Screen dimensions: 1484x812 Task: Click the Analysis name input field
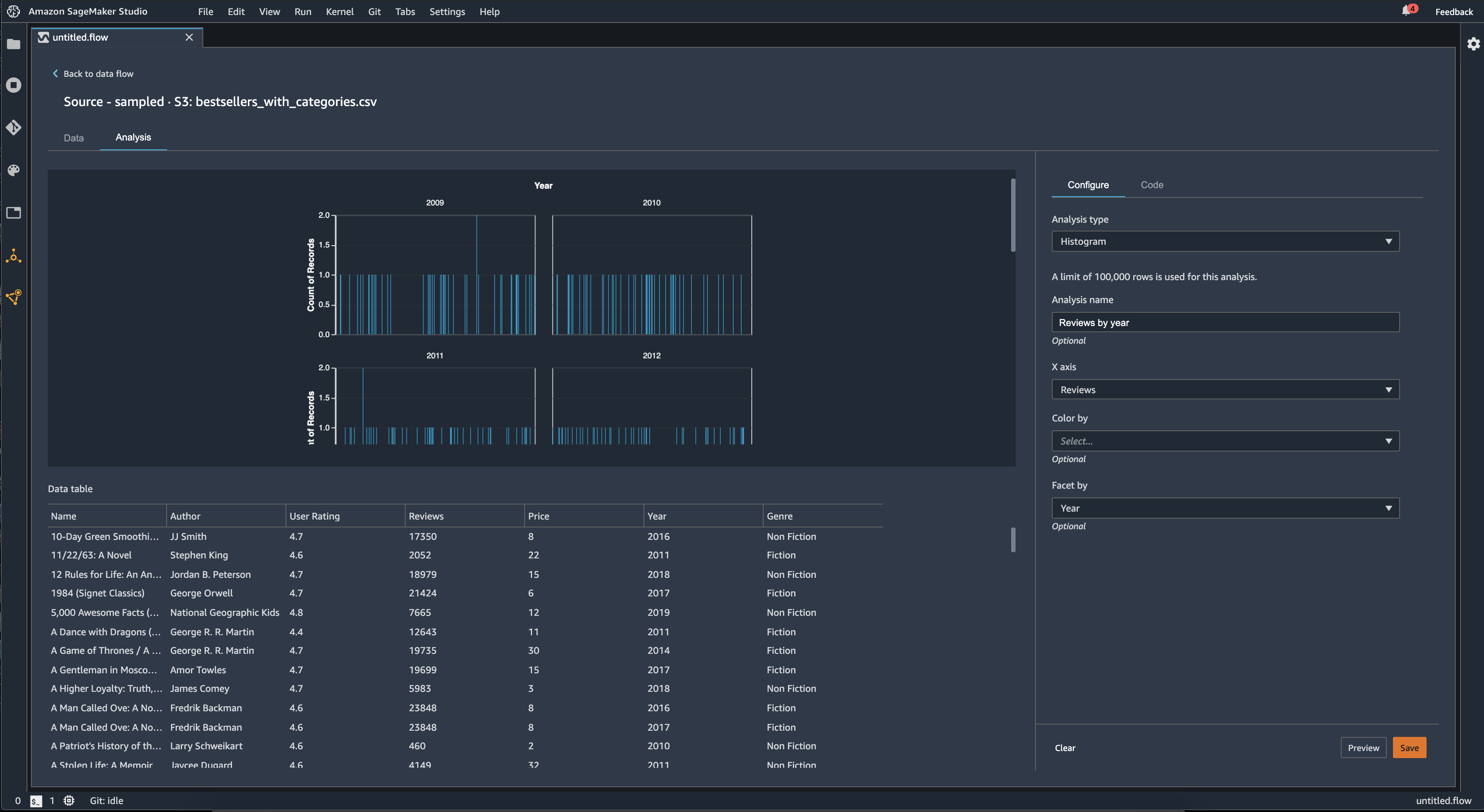click(1225, 322)
